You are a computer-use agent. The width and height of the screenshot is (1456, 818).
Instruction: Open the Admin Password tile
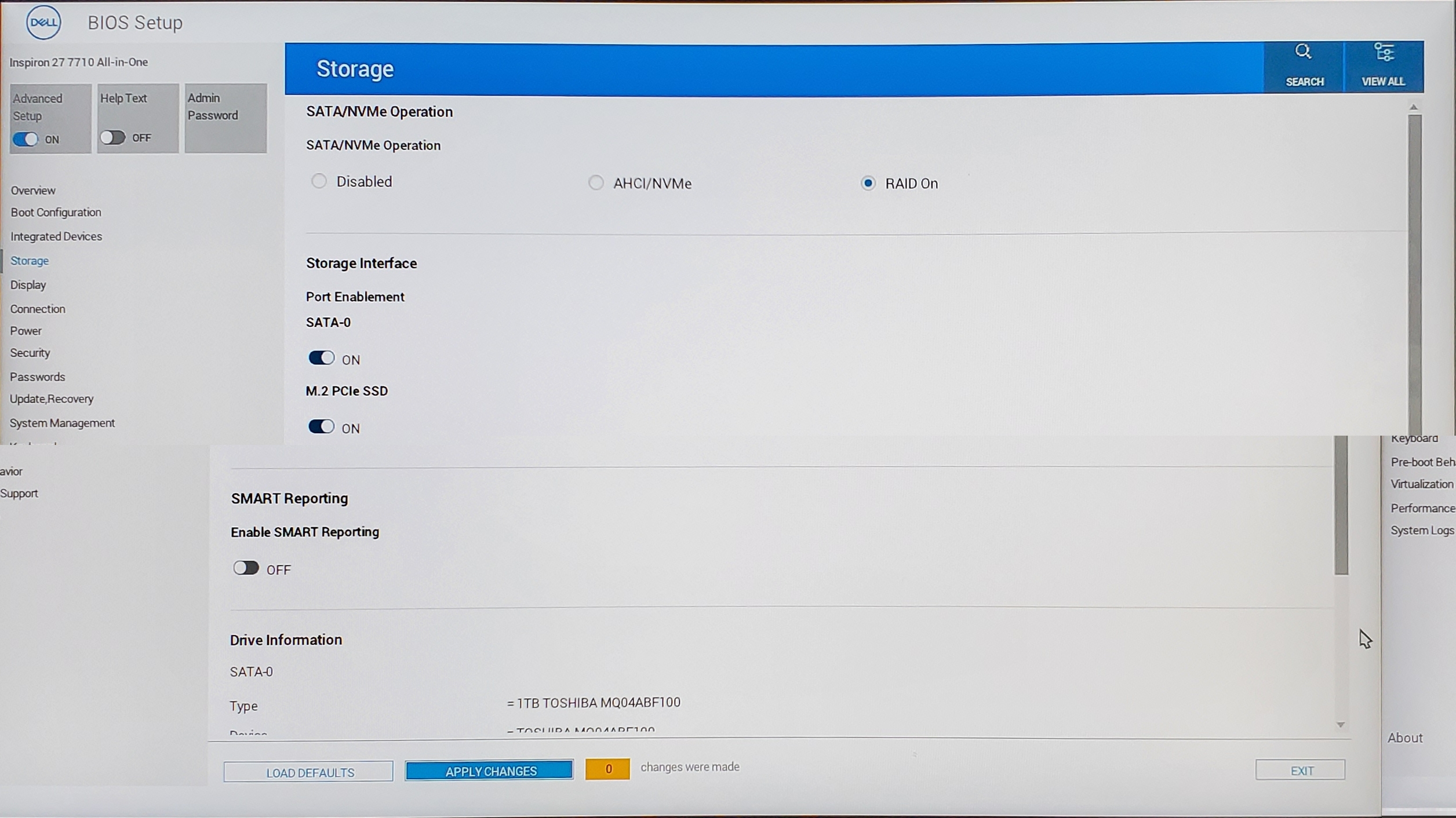(225, 118)
